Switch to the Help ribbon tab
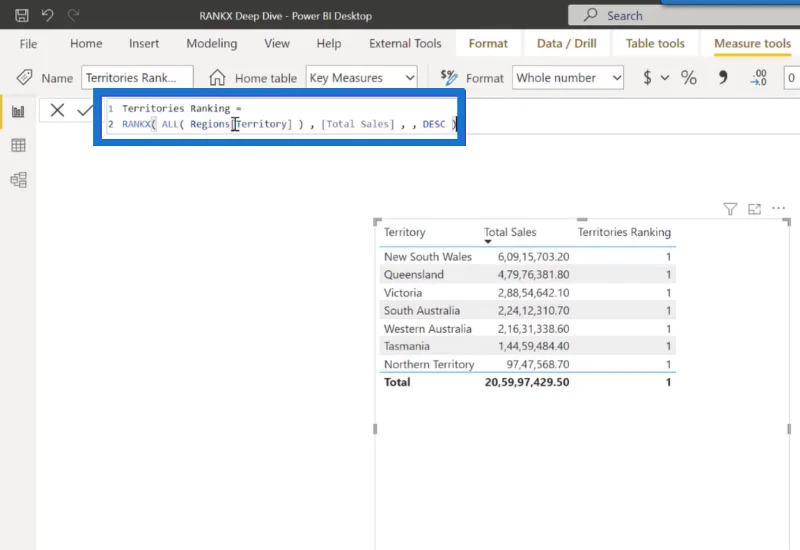The height and width of the screenshot is (550, 800). click(x=329, y=43)
